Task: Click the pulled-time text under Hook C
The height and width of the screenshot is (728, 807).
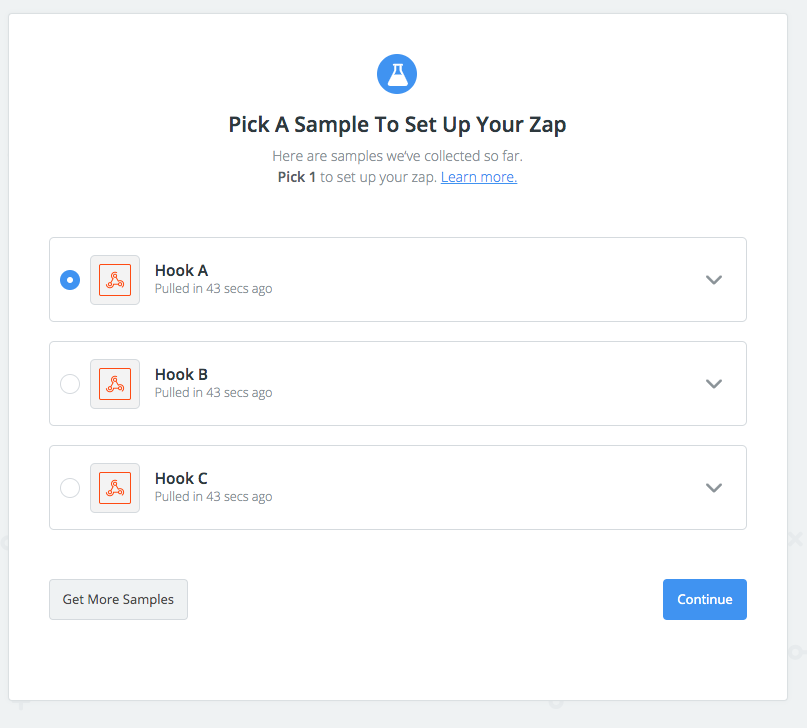Action: click(x=214, y=496)
